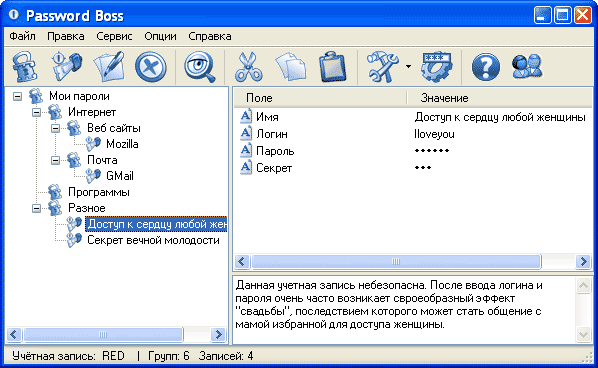The height and width of the screenshot is (368, 598).
Task: Click the fields list horizontal scrollbar thumb
Action: coord(396,261)
